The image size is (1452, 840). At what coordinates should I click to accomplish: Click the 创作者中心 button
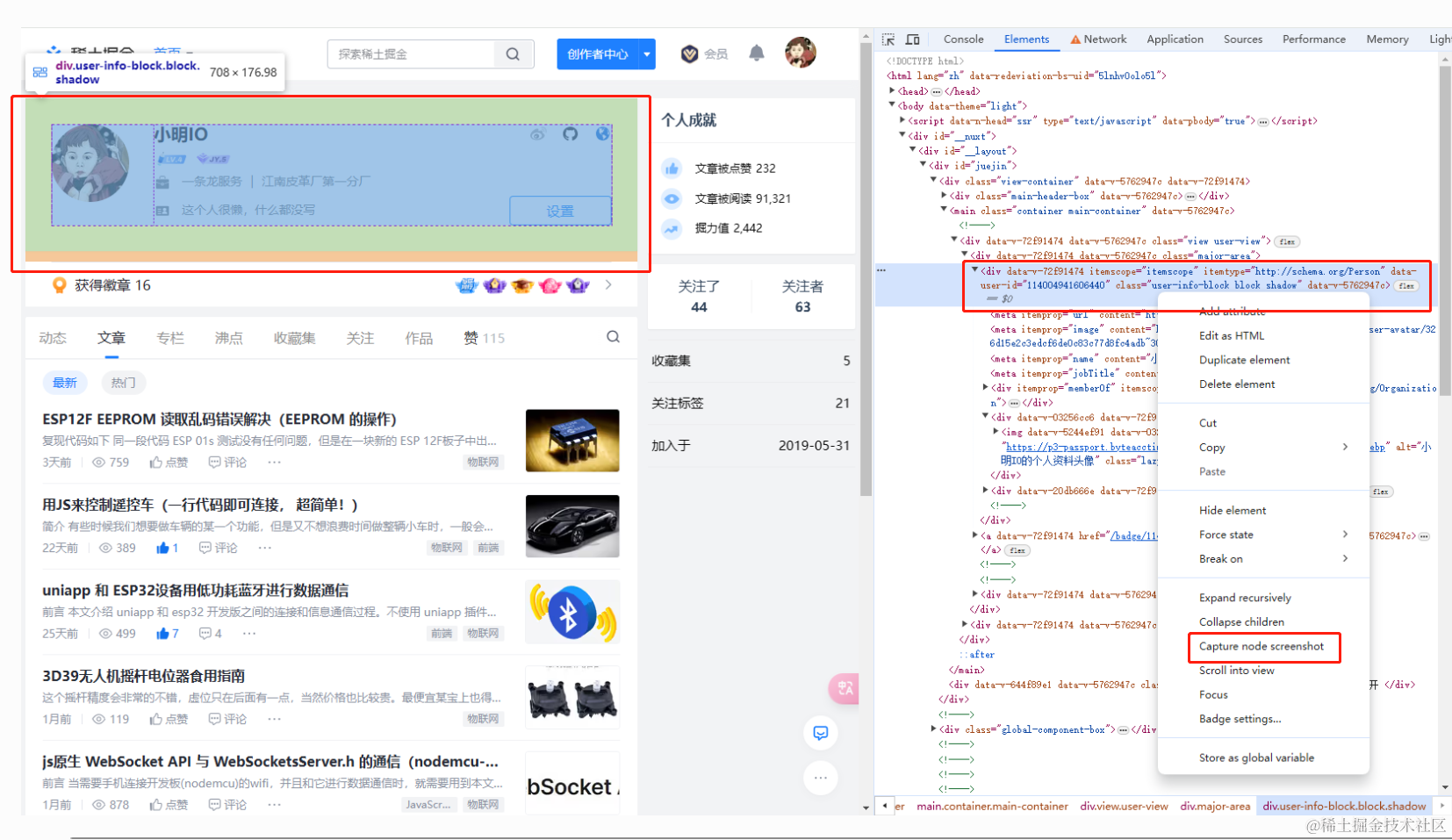click(598, 54)
